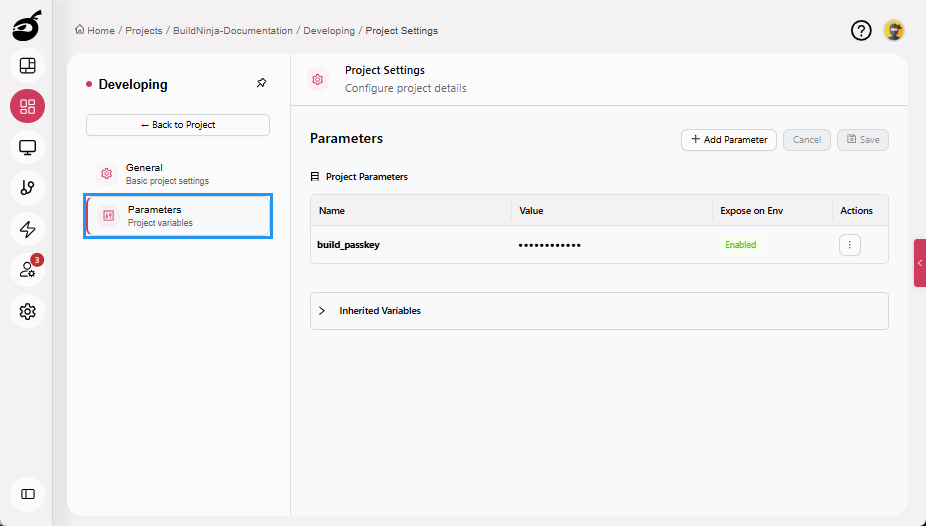This screenshot has height=526, width=926.
Task: Click the Save button
Action: coord(863,140)
